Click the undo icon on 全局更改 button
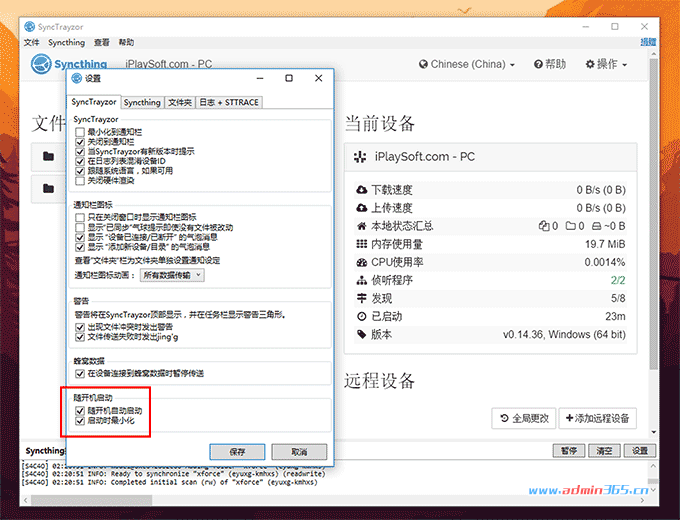The height and width of the screenshot is (520, 680). pos(504,418)
